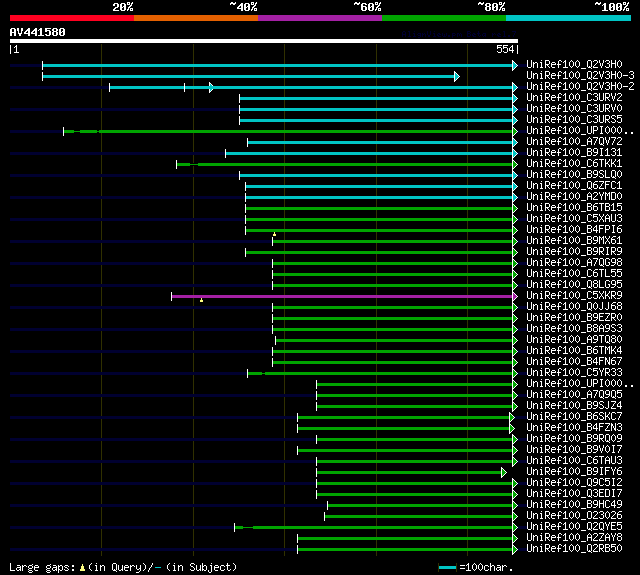The height and width of the screenshot is (575, 640).
Task: Click the green ~80% legend segment
Action: pos(444,18)
